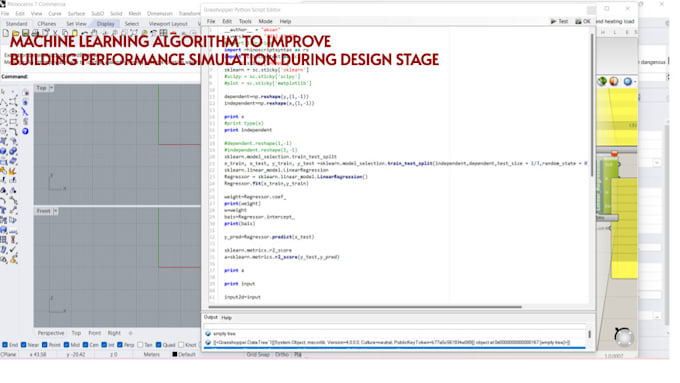Click the round blue sidebar icon
Viewport: 680px width, 383px height.
pyautogui.click(x=25, y=131)
